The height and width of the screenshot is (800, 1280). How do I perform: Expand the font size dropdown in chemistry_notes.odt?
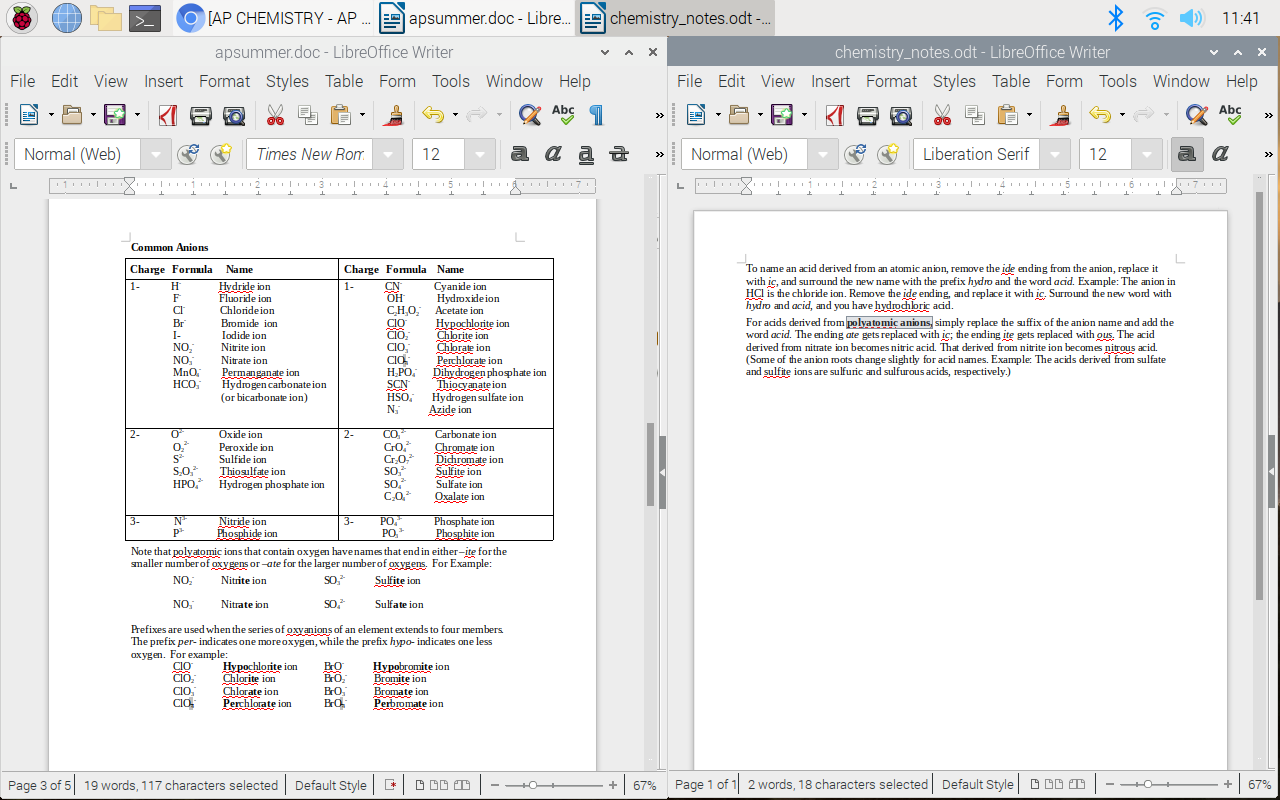(1146, 154)
